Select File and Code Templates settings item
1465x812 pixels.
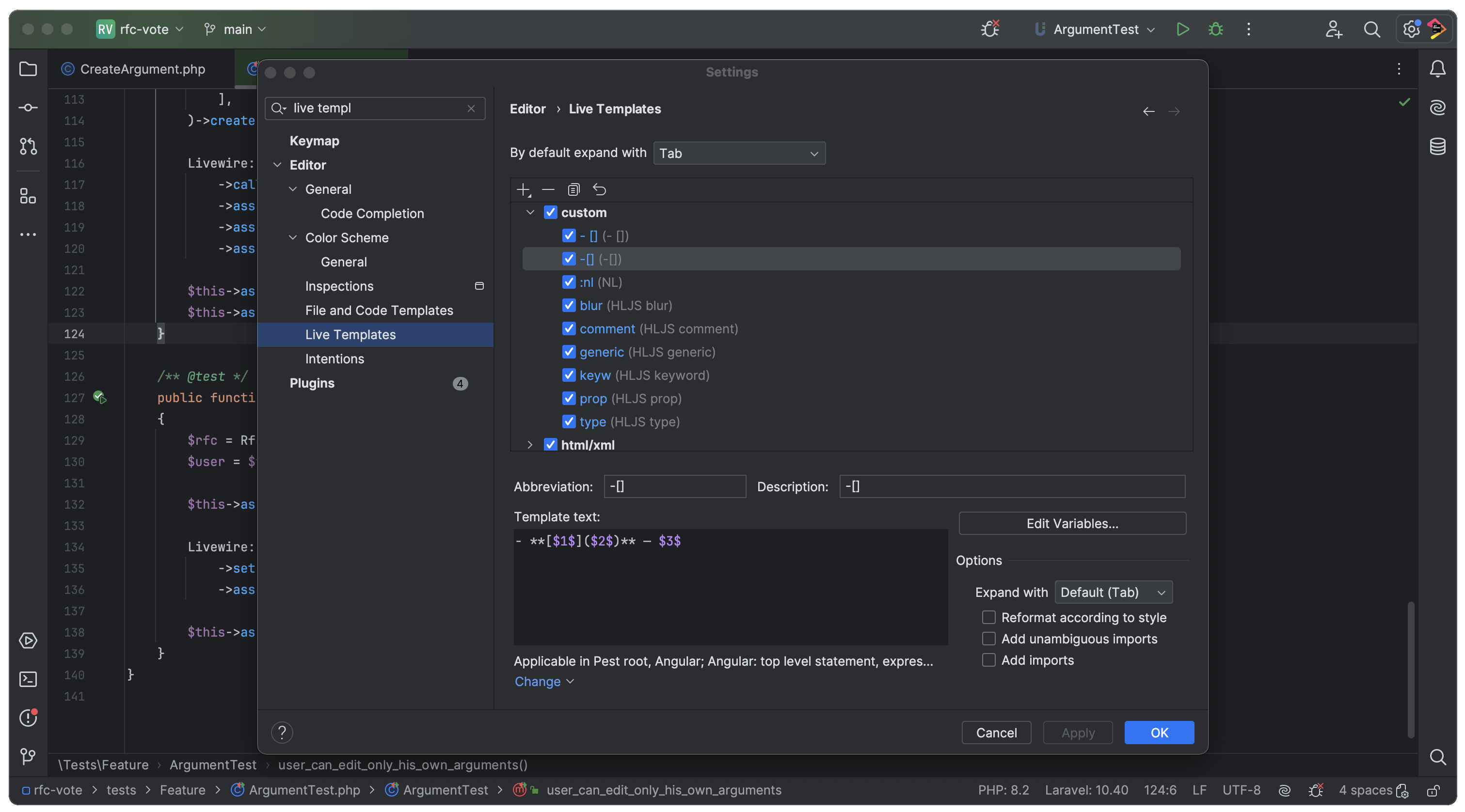coord(379,310)
